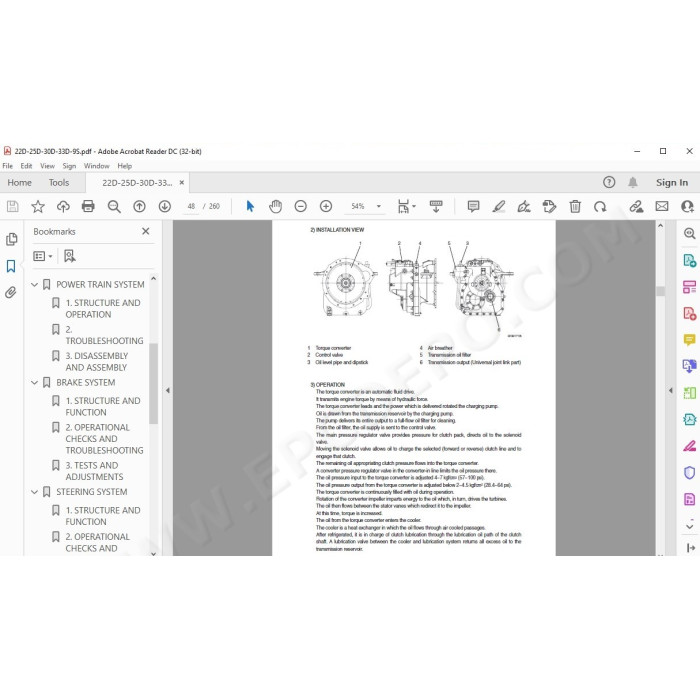Enable scrolling mode icon
The width and height of the screenshot is (700, 700).
(436, 206)
